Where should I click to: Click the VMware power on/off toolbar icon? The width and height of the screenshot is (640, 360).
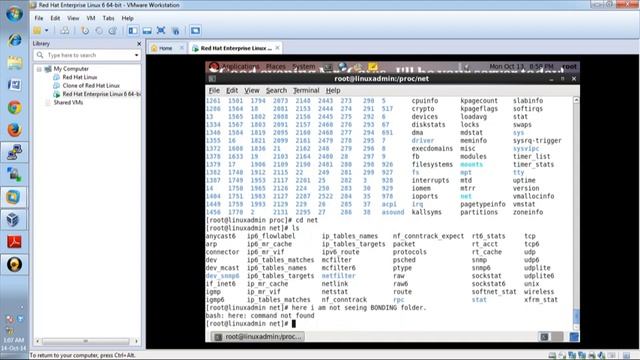tap(38, 31)
